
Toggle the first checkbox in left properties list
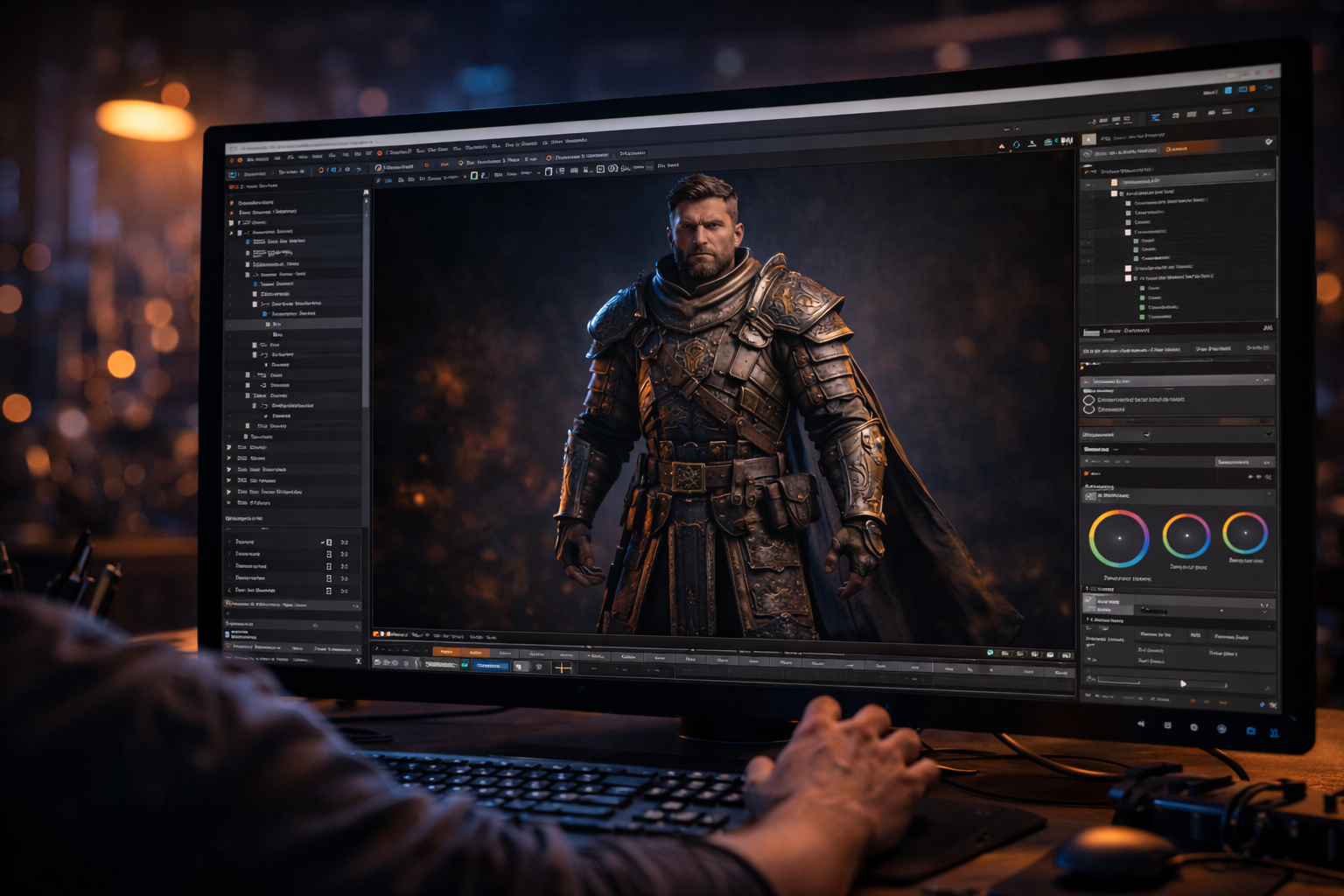329,542
